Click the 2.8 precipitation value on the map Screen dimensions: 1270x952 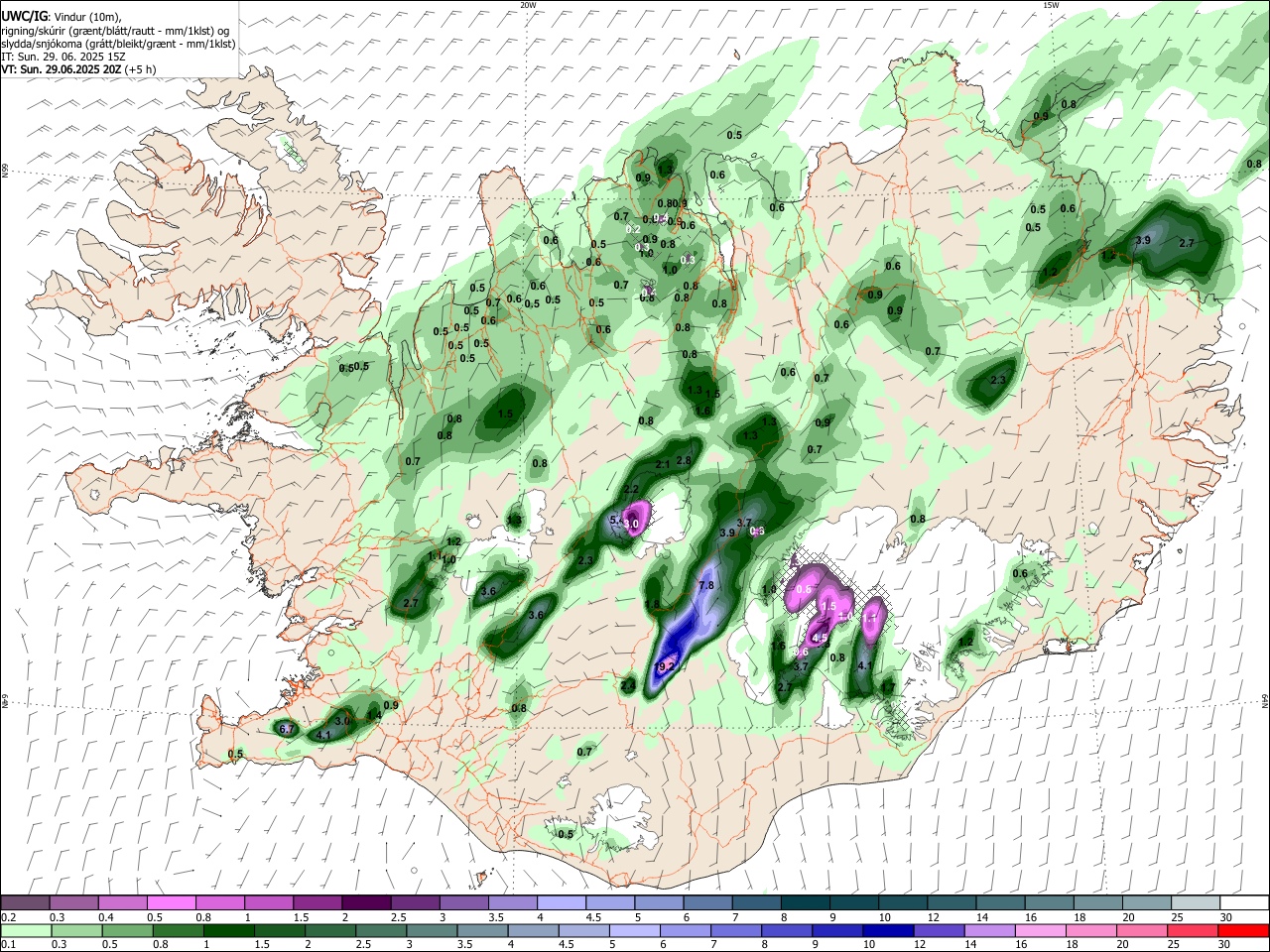(x=683, y=460)
